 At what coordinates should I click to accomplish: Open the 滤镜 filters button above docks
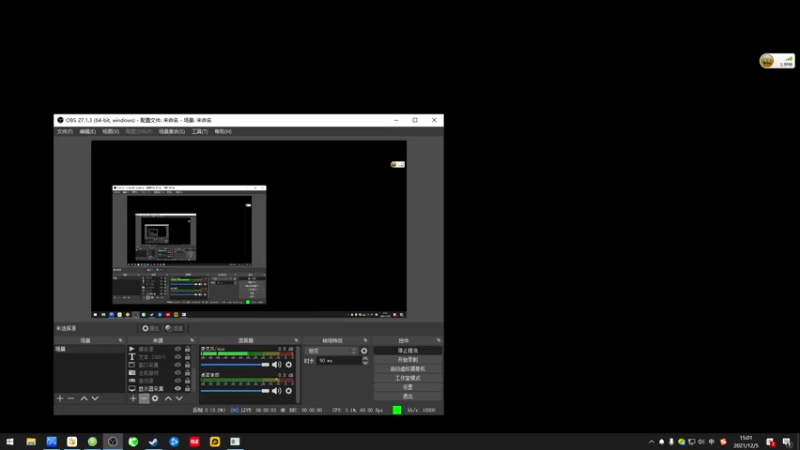(x=174, y=329)
